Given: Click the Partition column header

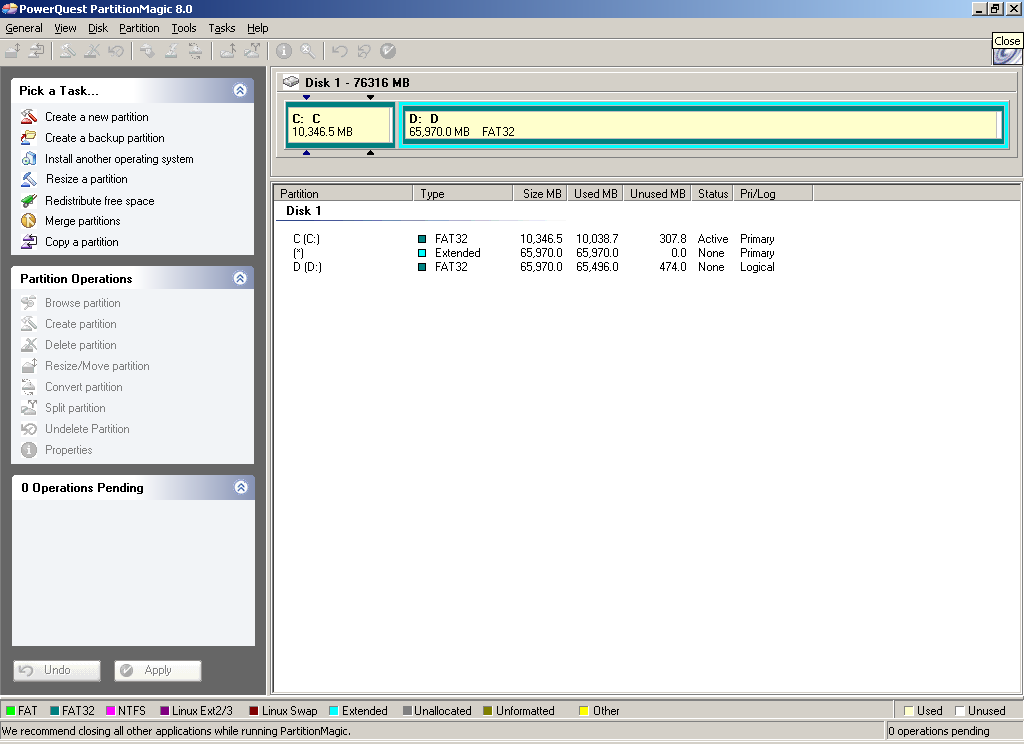Looking at the screenshot, I should pyautogui.click(x=344, y=193).
